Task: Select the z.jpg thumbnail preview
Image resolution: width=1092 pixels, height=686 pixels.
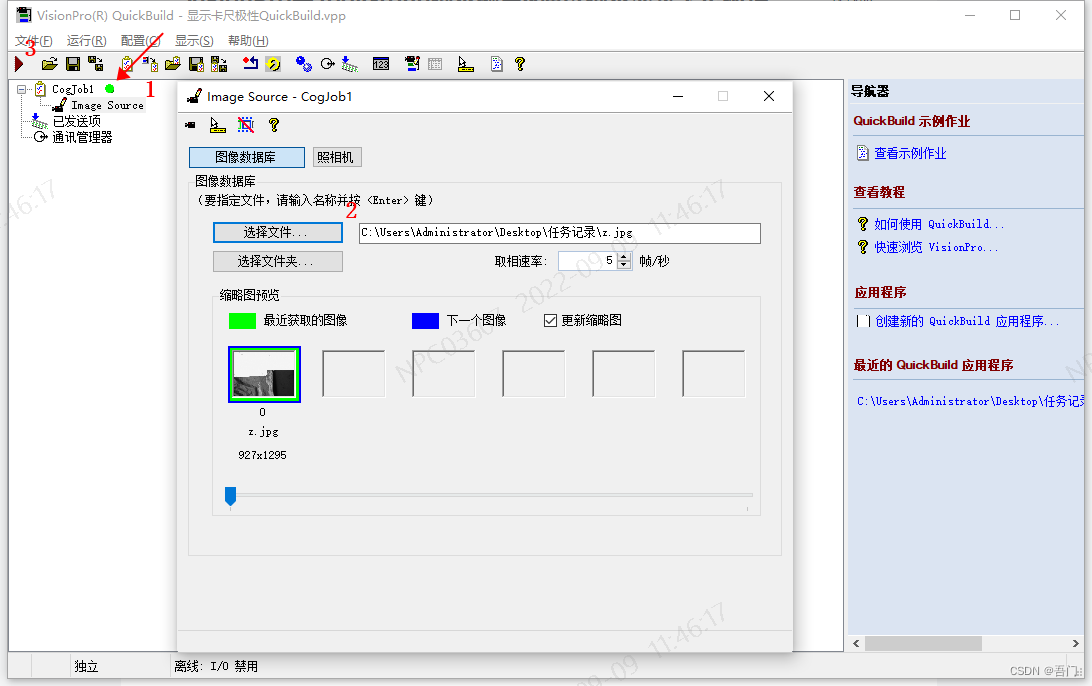Action: point(263,372)
